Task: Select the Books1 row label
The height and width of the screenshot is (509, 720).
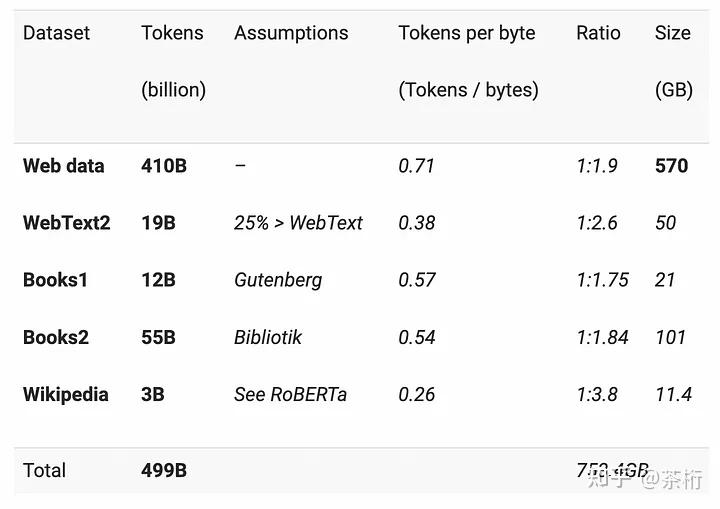Action: point(55,280)
